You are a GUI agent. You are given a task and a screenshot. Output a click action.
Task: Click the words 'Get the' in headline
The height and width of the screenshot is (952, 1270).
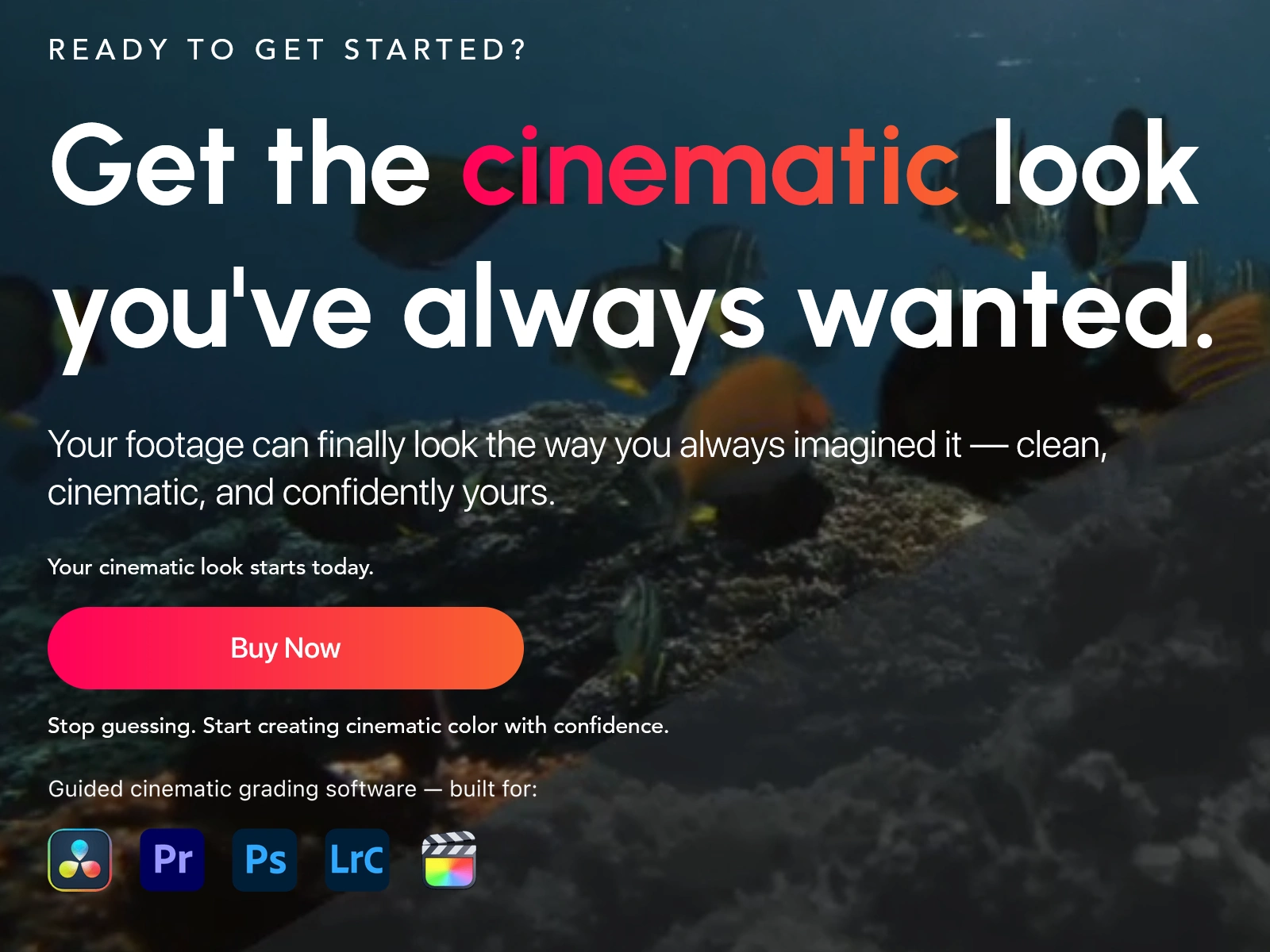point(240,165)
